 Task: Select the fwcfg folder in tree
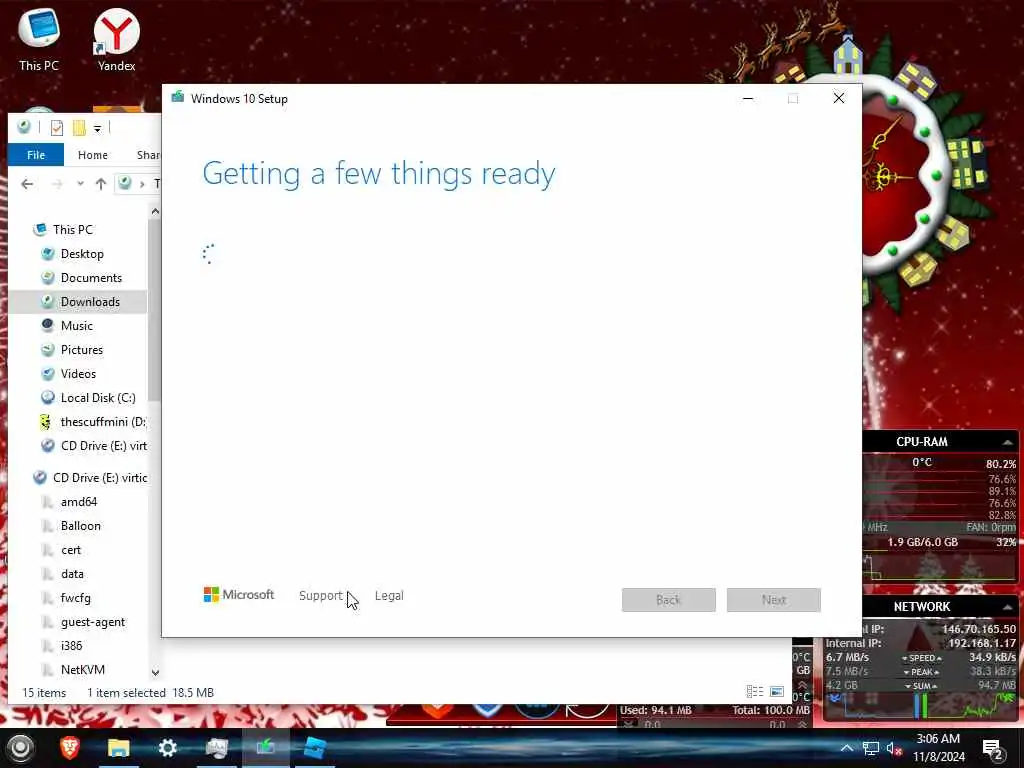coord(75,598)
